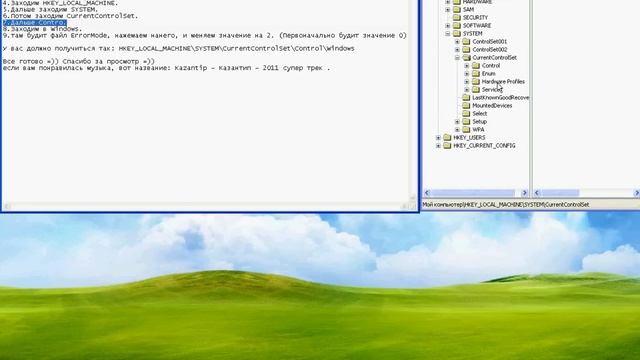Click the LastKnownGoodRecovery folder icon
640x360 pixels.
click(467, 98)
